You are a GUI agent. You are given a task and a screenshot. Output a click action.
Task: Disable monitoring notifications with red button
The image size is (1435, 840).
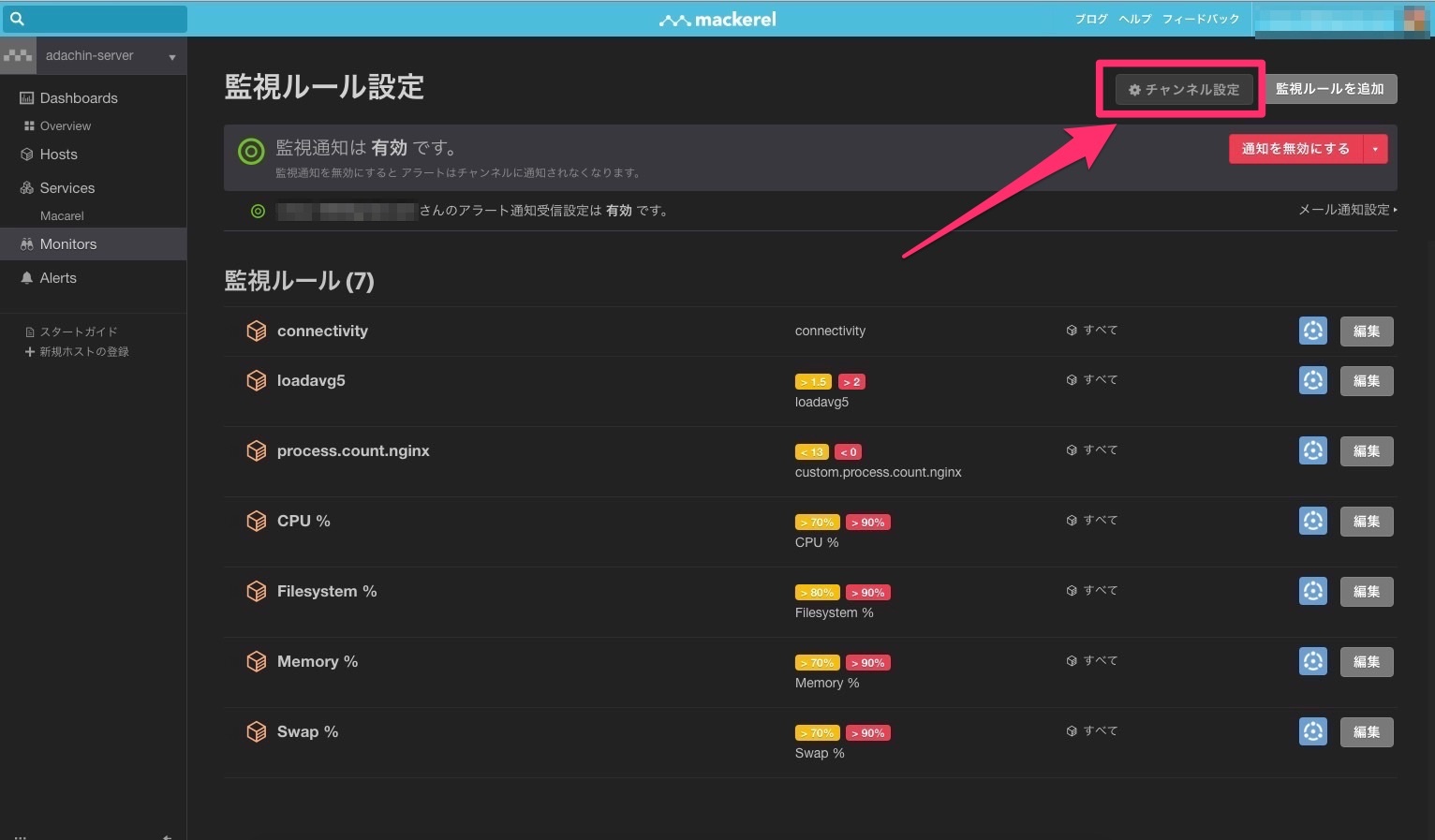pyautogui.click(x=1294, y=149)
